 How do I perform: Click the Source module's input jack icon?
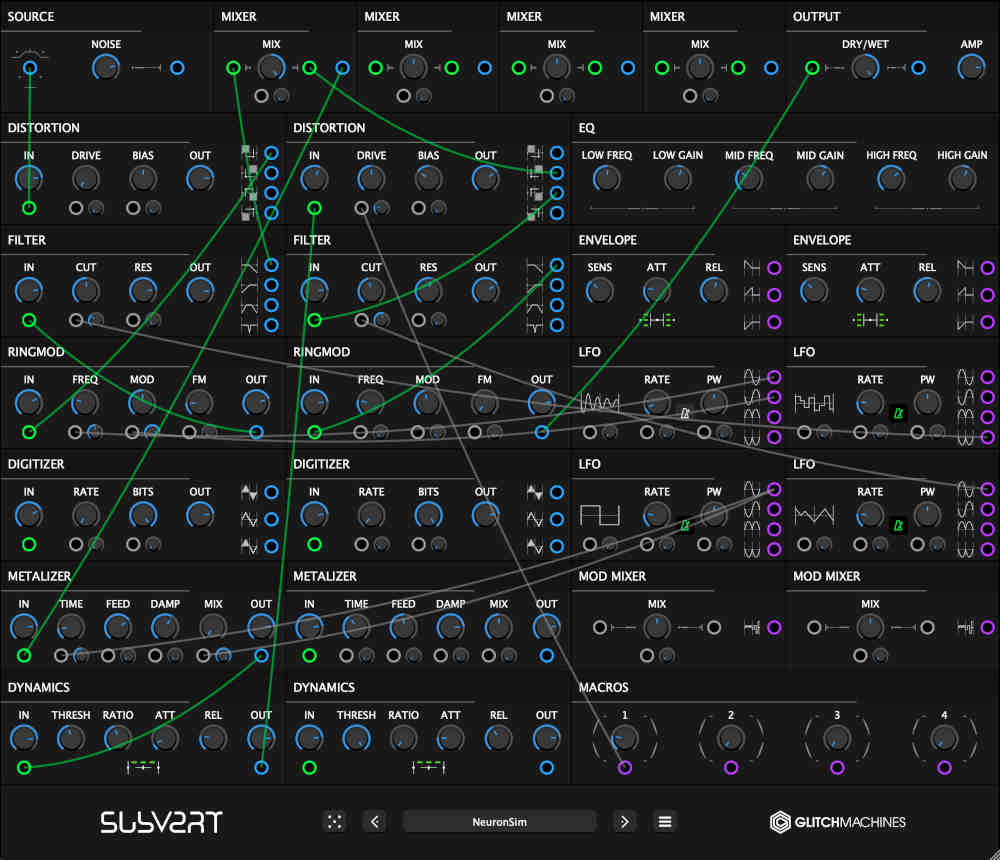[x=29, y=68]
